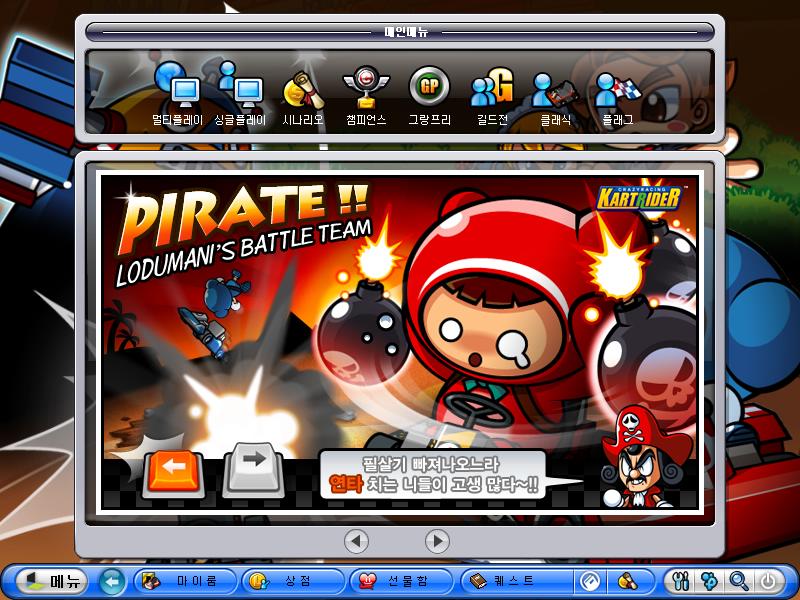Open the 시나리오 scenario mode
800x600 pixels.
tap(300, 98)
